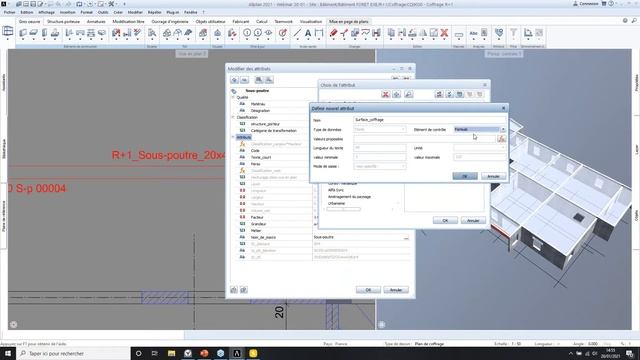Click Annuler in the Modifier des attributs dialog

(396, 290)
